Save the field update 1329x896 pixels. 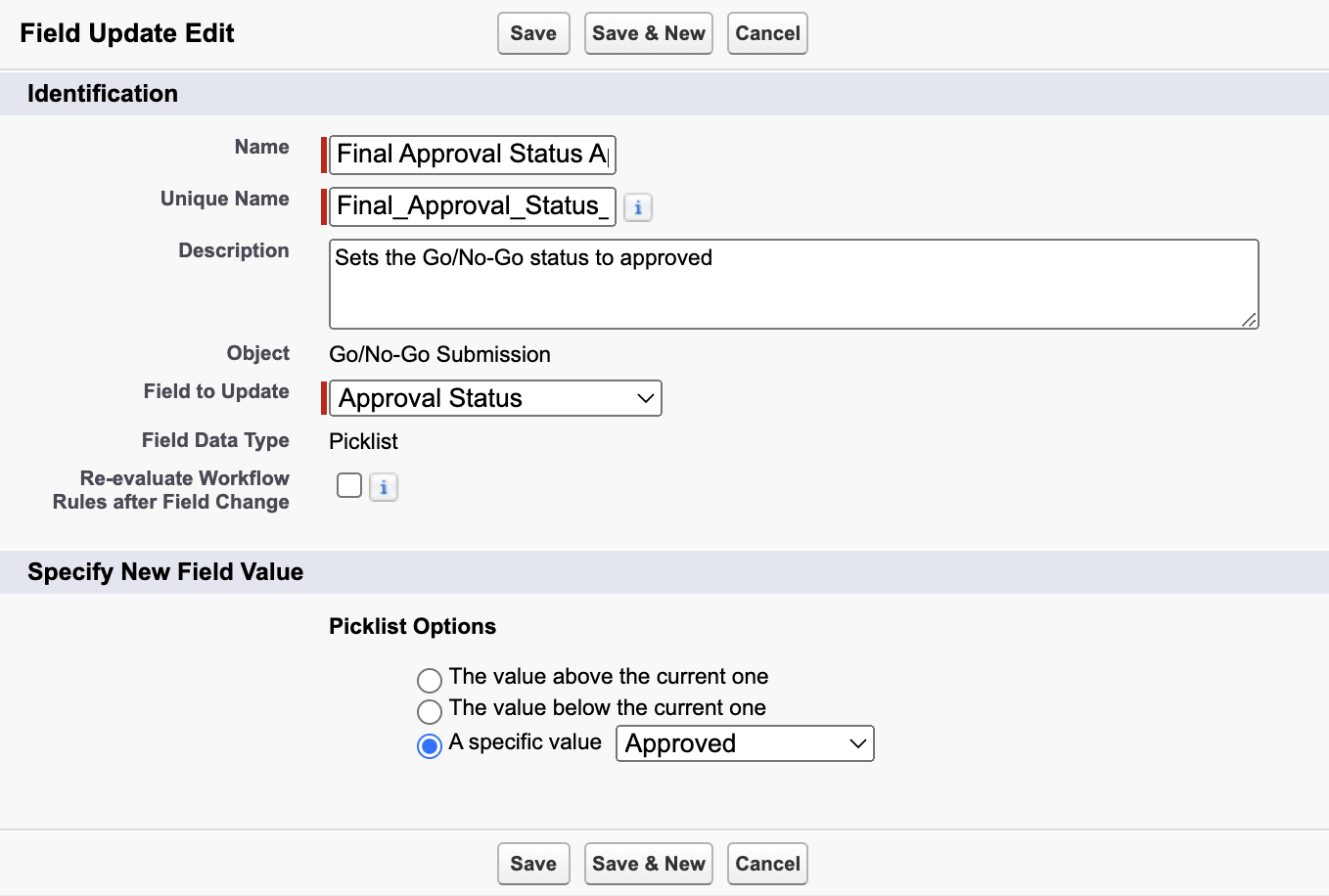(x=532, y=32)
